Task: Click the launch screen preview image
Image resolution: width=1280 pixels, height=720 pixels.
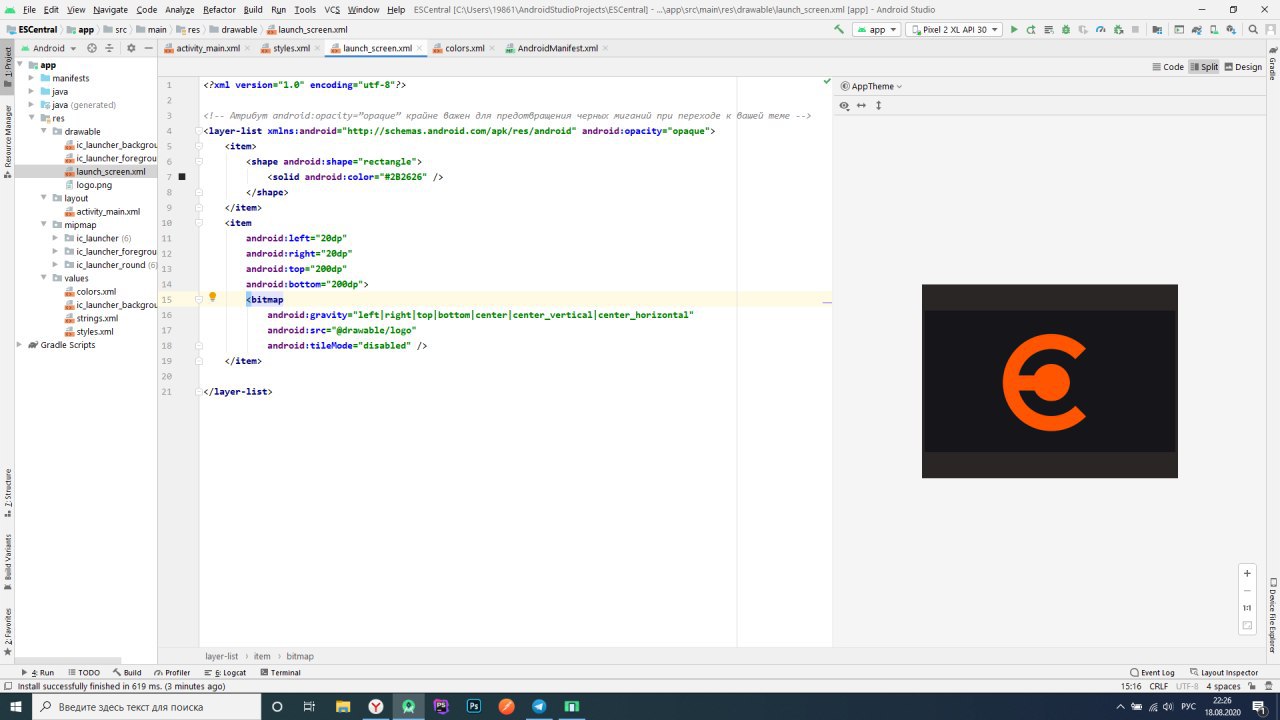Action: point(1050,381)
